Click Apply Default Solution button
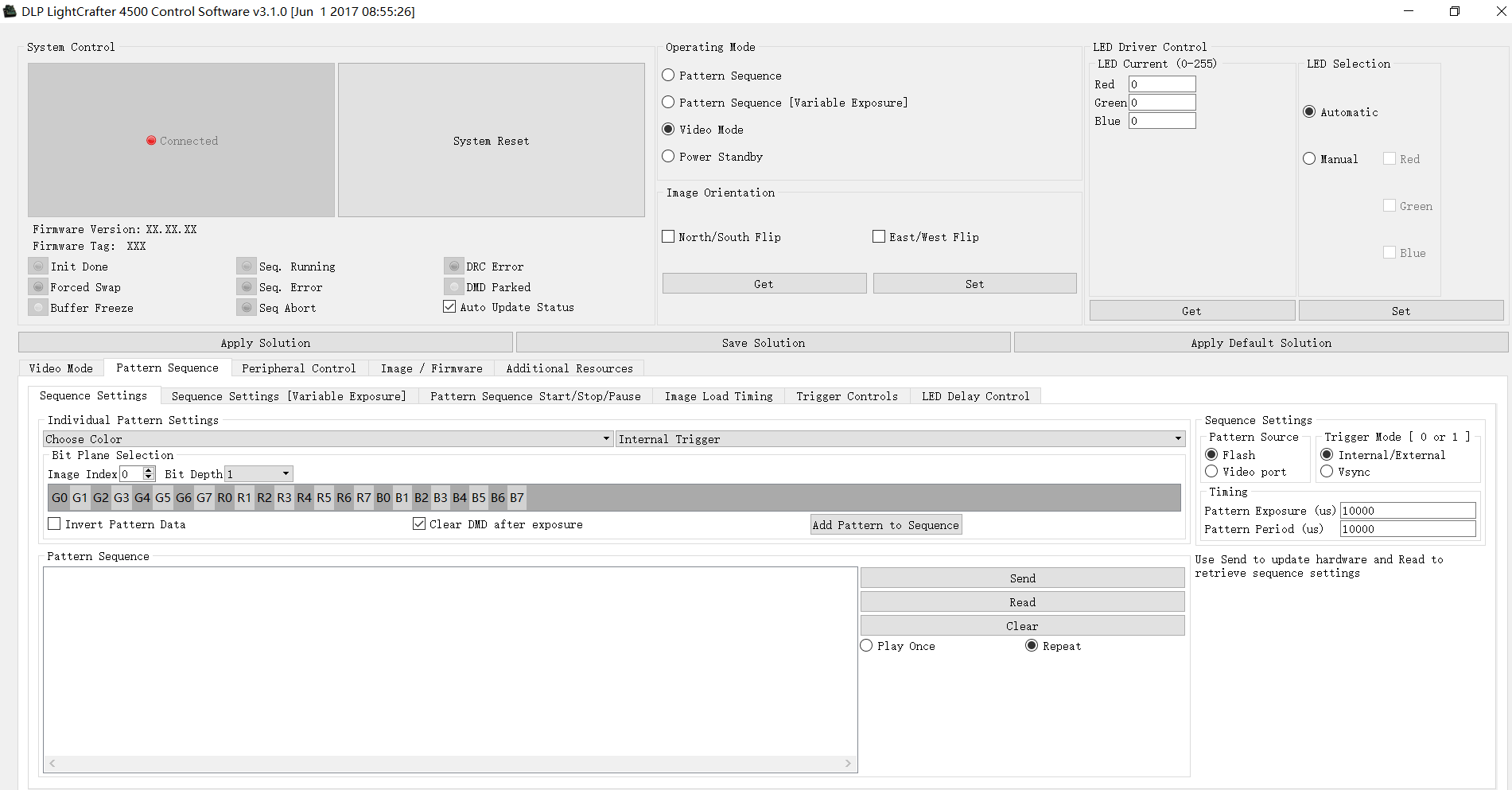This screenshot has height=790, width=1512. (x=1261, y=343)
